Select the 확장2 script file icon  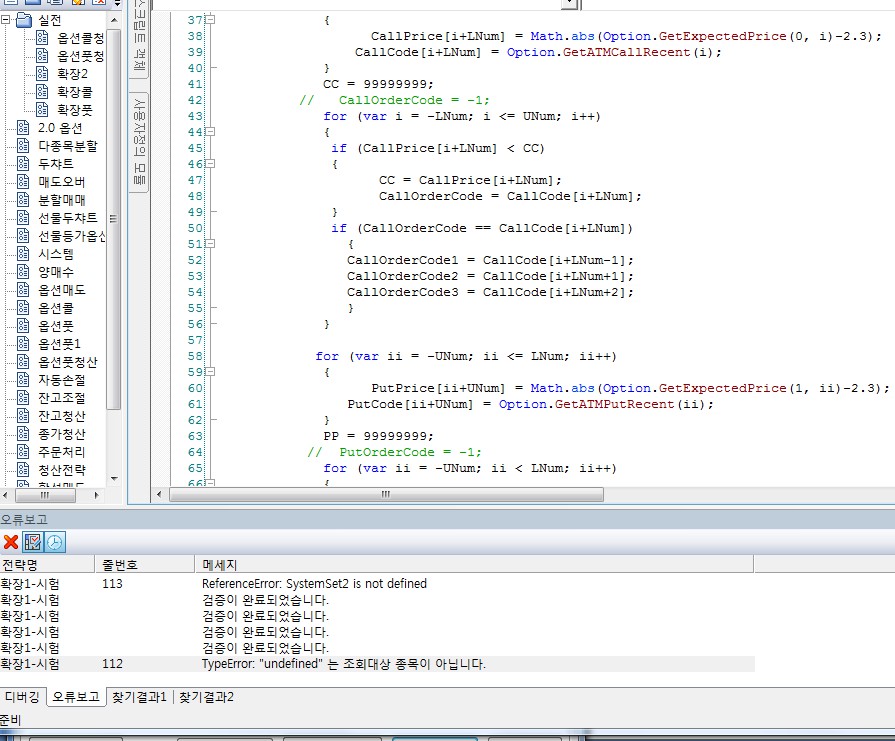[42, 73]
